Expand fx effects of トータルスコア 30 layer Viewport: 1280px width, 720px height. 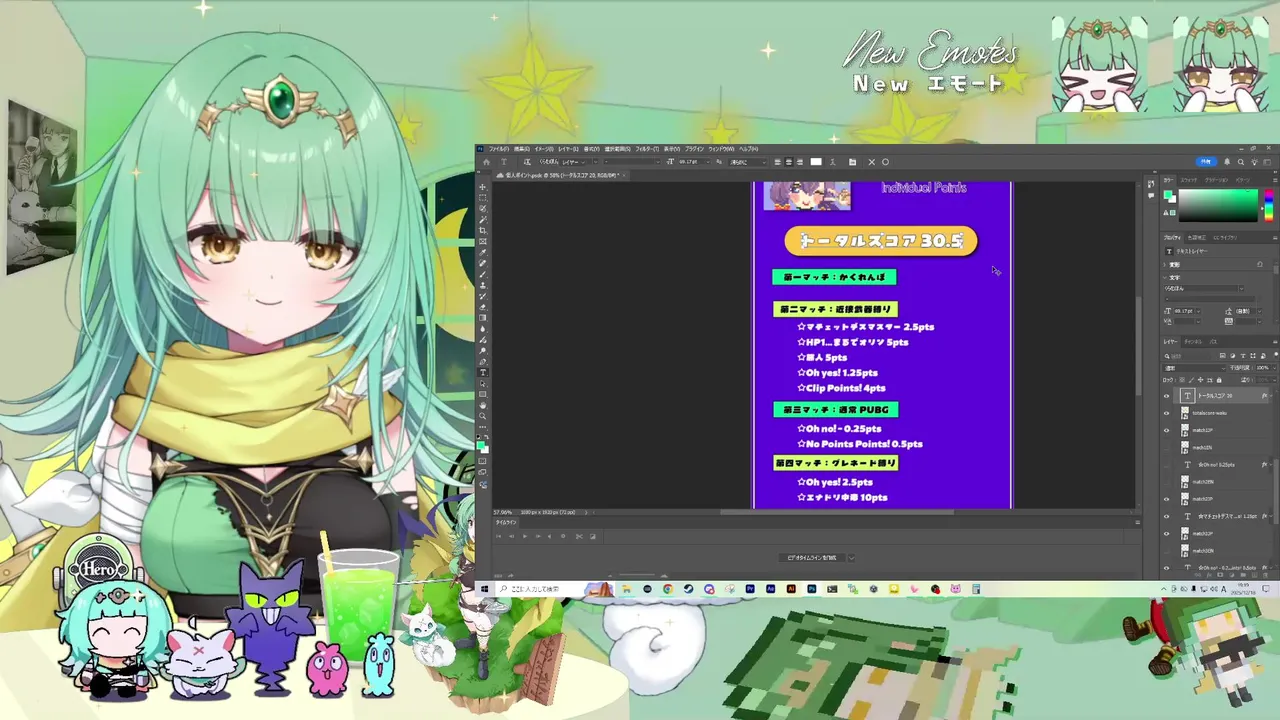(x=1272, y=396)
